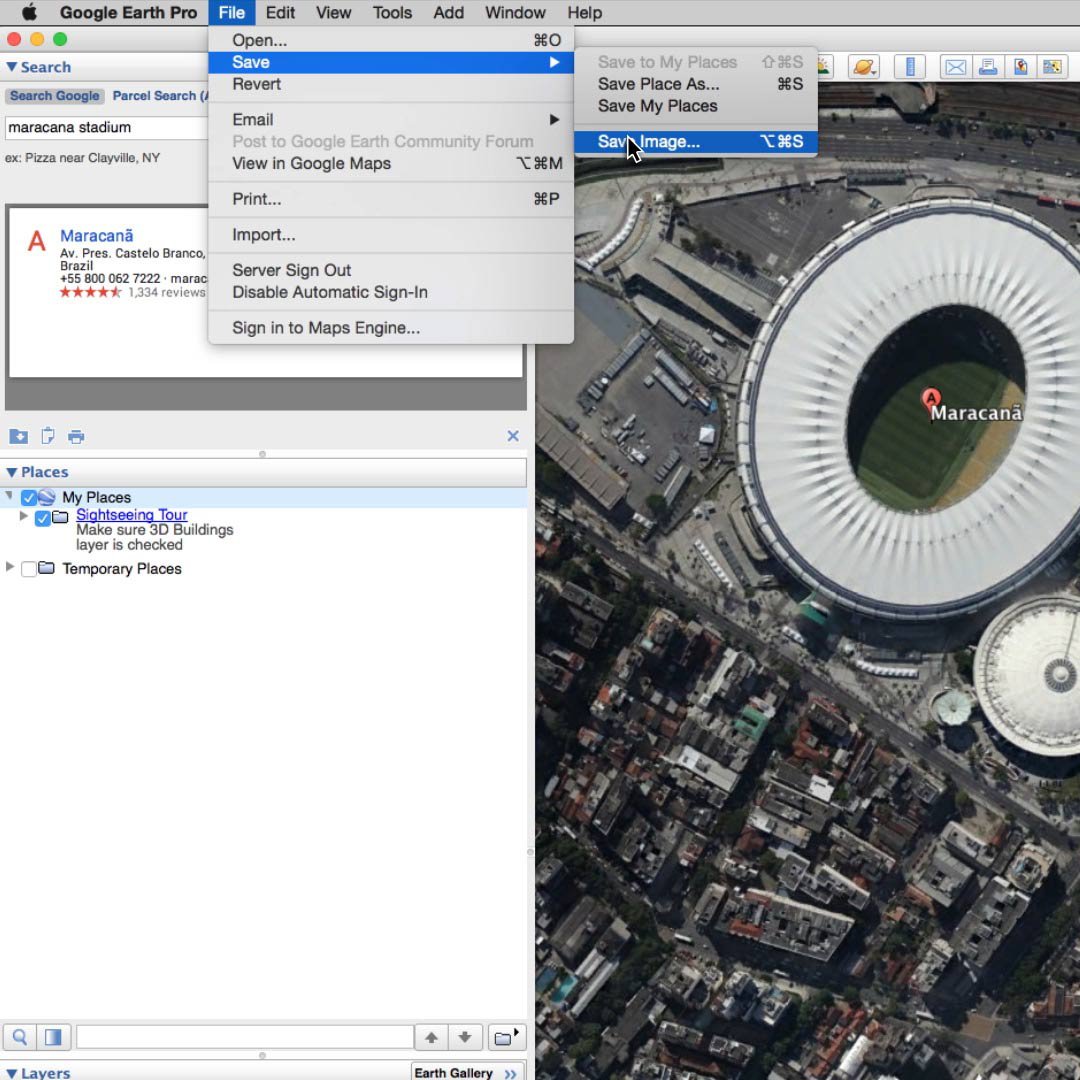Click the My Places globe icon
Viewport: 1080px width, 1080px height.
click(47, 497)
